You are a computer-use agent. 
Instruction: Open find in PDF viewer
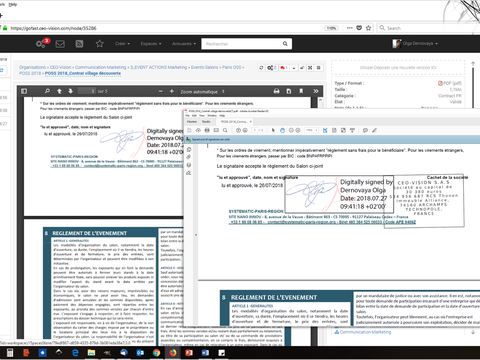[x=47, y=91]
